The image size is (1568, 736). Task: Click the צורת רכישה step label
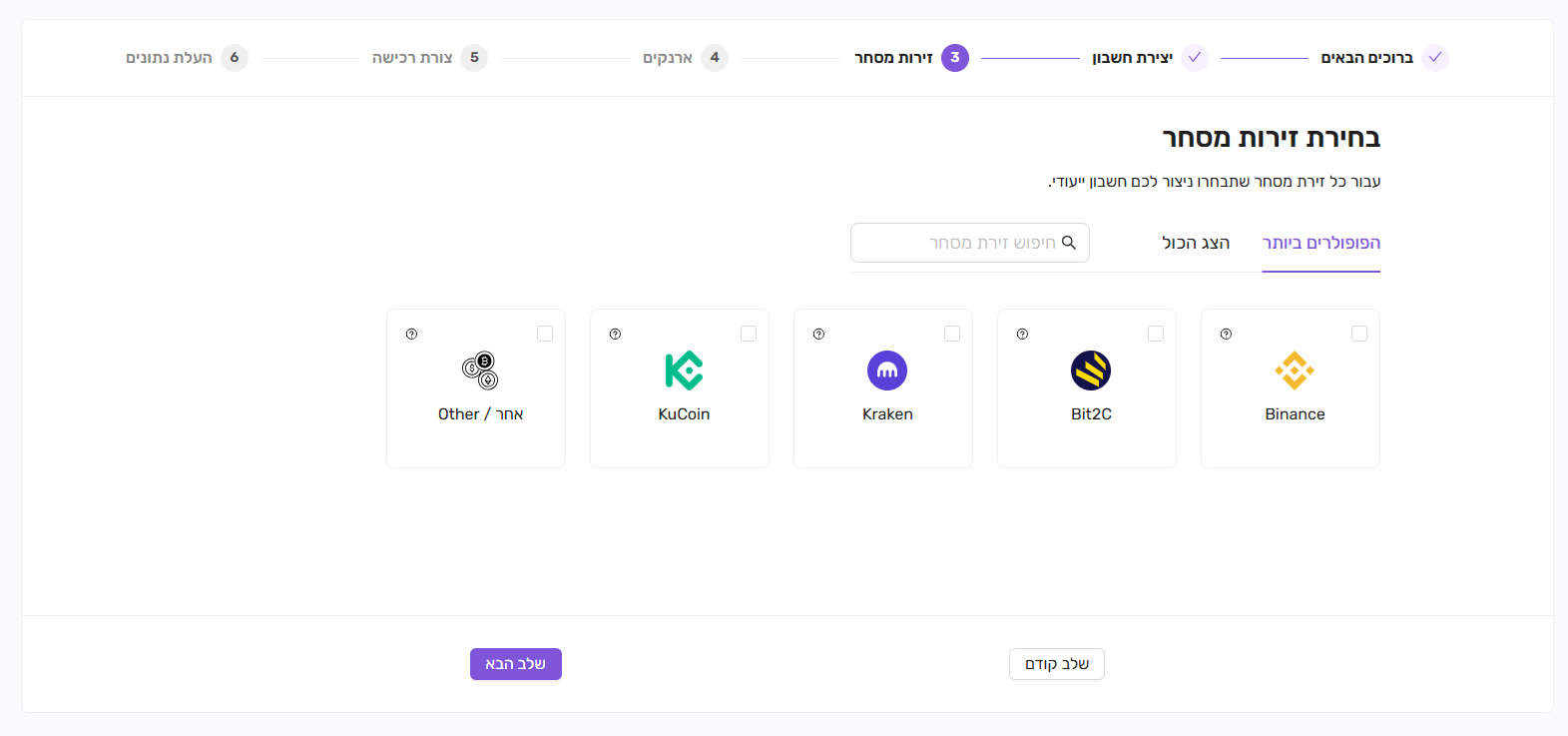click(412, 58)
